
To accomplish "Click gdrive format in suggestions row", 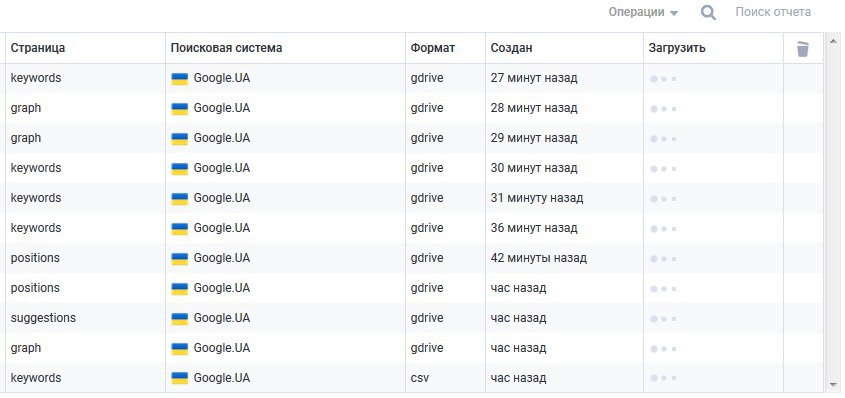I will coord(427,318).
